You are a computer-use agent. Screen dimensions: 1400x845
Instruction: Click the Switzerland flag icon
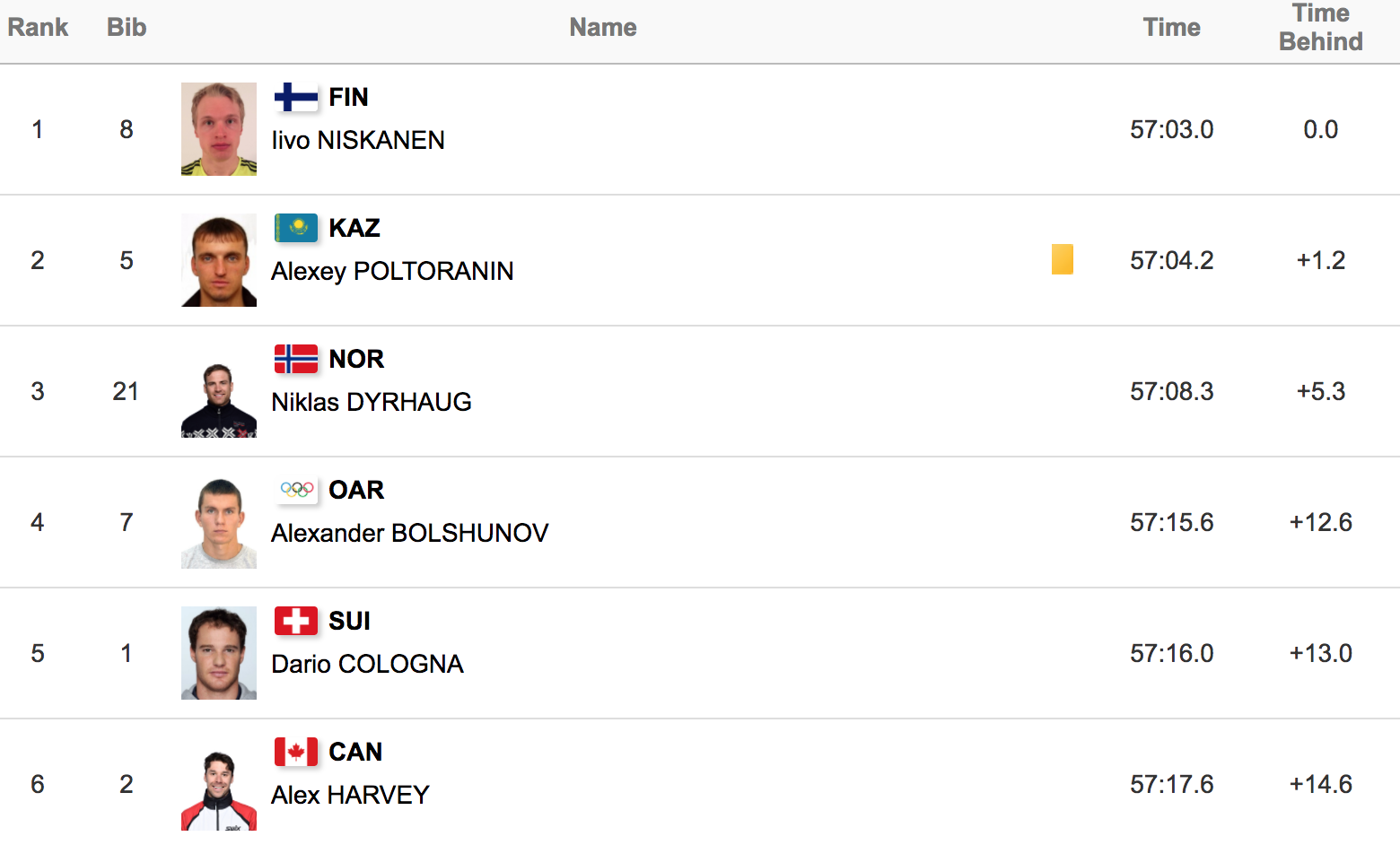[x=296, y=621]
